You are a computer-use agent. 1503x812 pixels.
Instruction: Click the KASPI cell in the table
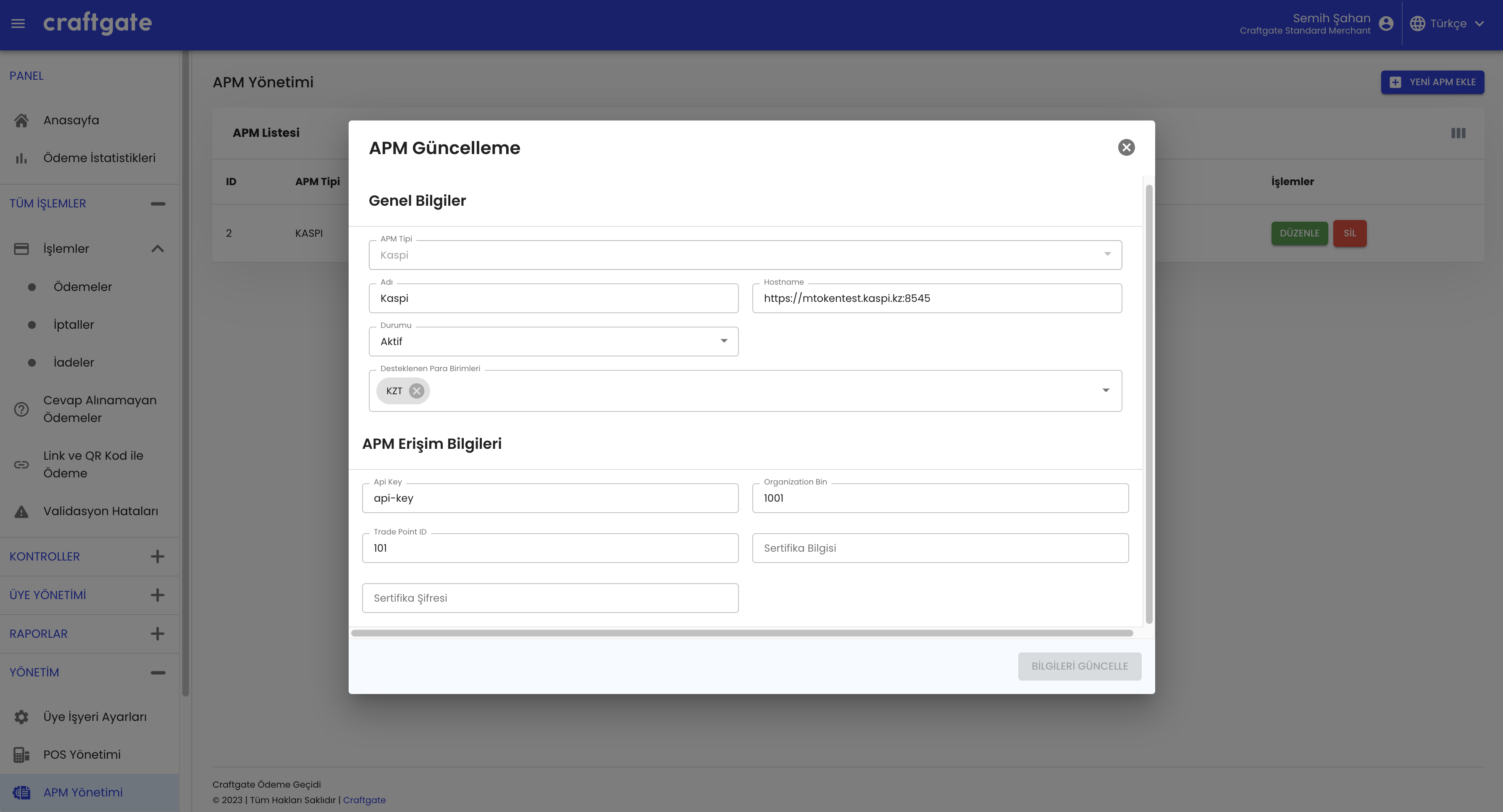coord(309,233)
